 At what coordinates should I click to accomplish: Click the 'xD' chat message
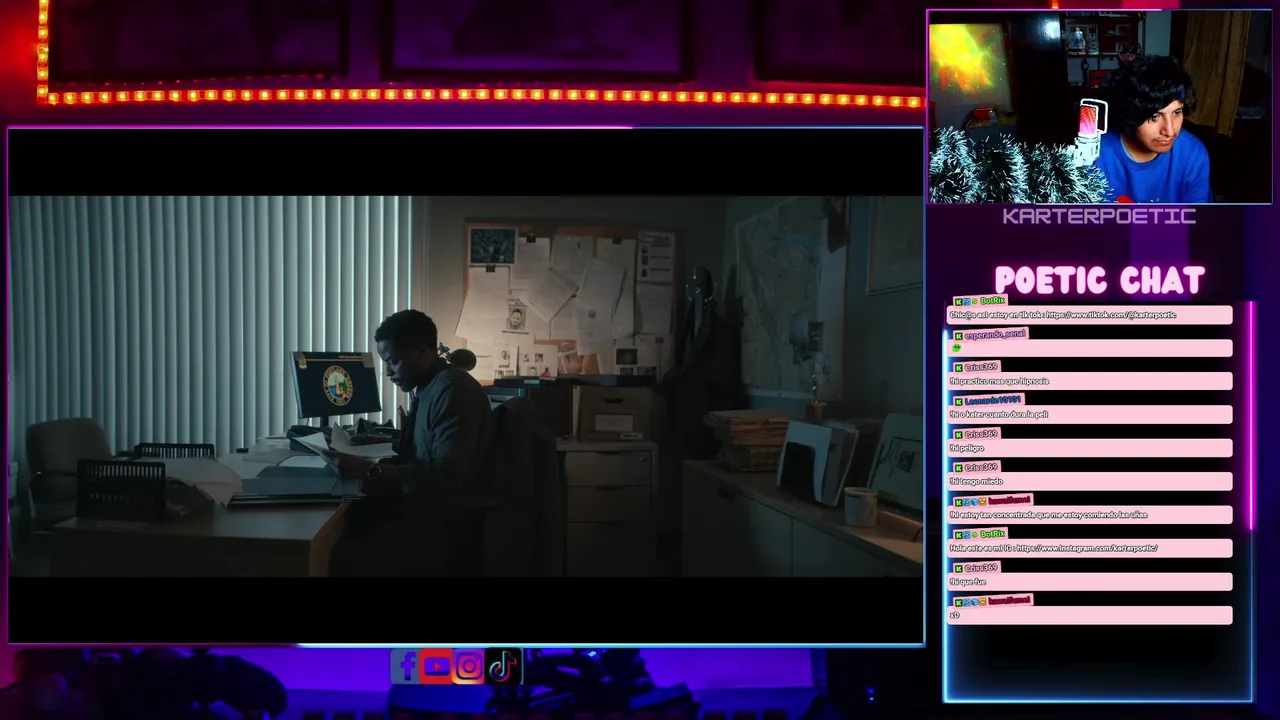click(1090, 615)
